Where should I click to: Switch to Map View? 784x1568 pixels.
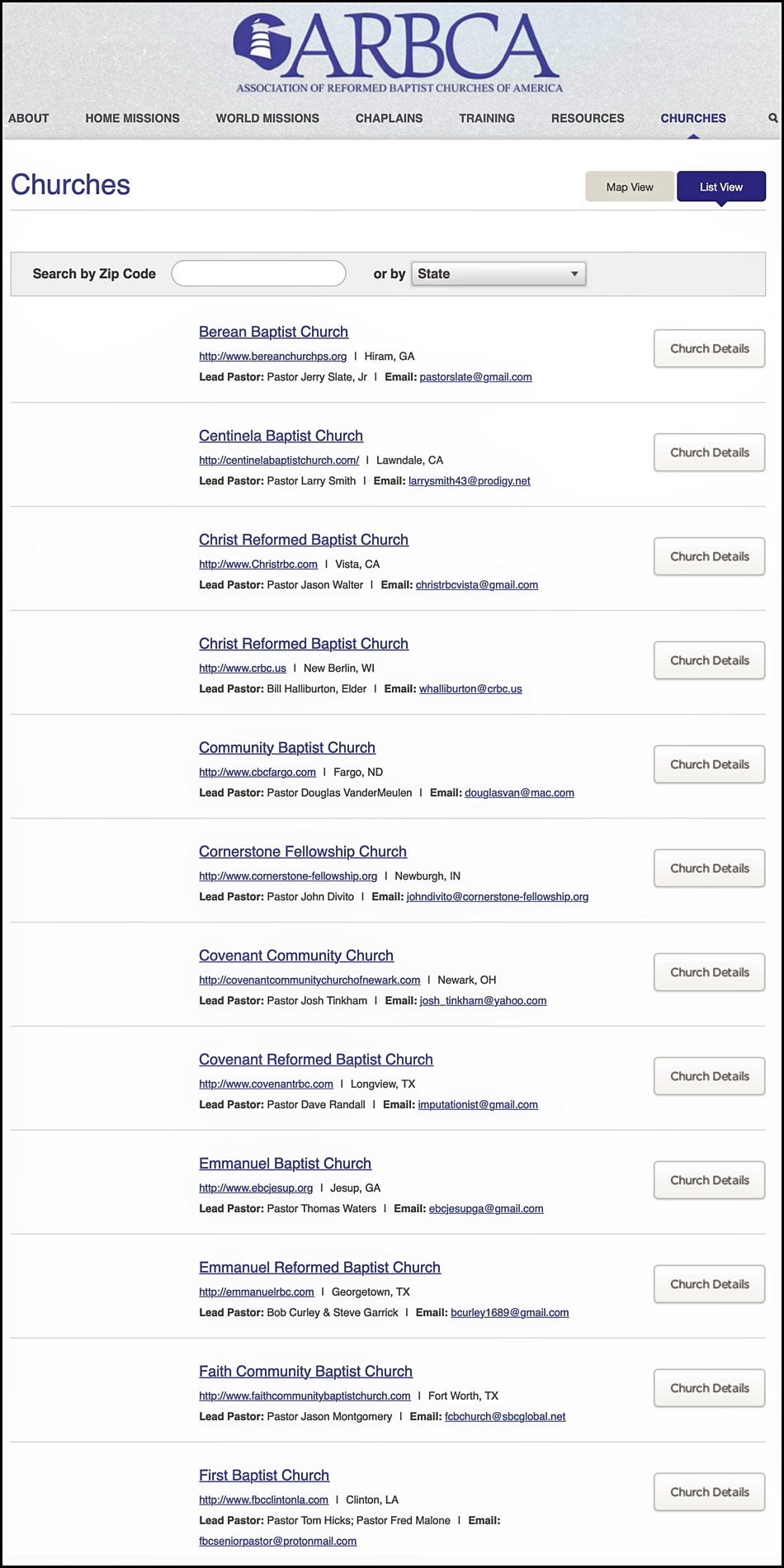pos(630,187)
